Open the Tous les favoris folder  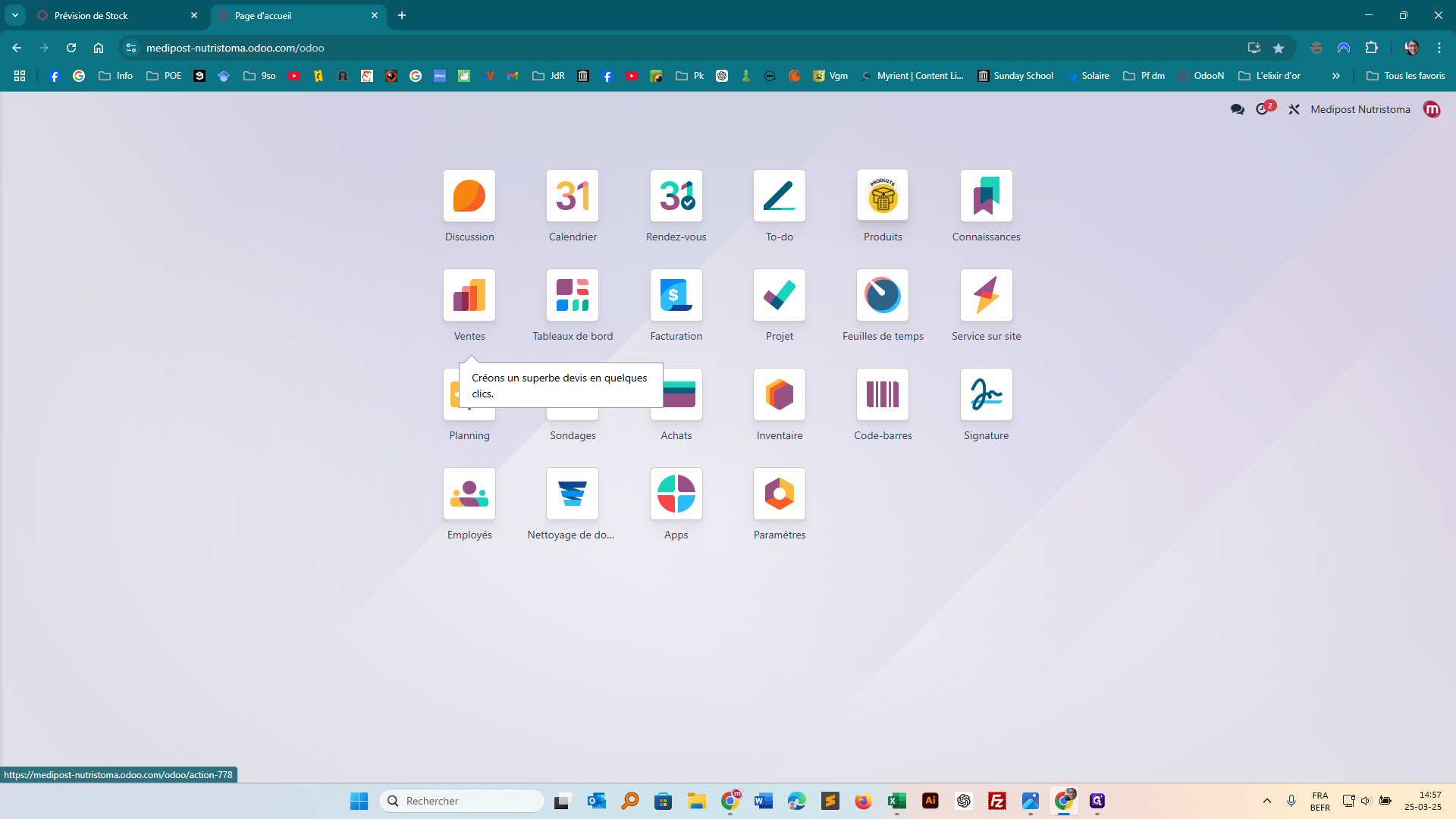point(1405,76)
